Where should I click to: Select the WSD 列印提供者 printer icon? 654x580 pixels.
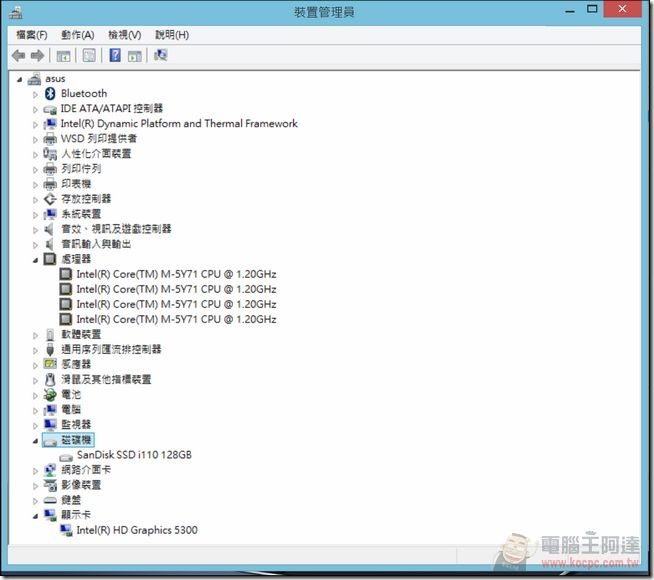point(50,138)
